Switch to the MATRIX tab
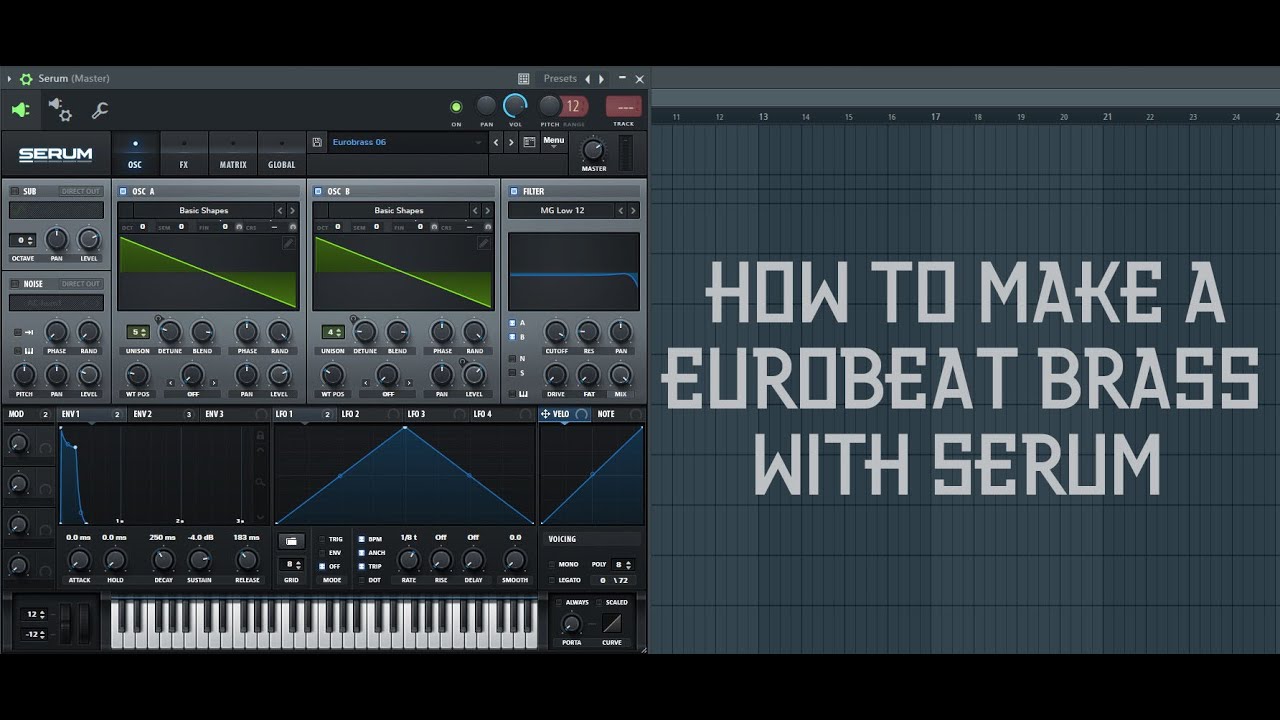1280x720 pixels. click(233, 154)
